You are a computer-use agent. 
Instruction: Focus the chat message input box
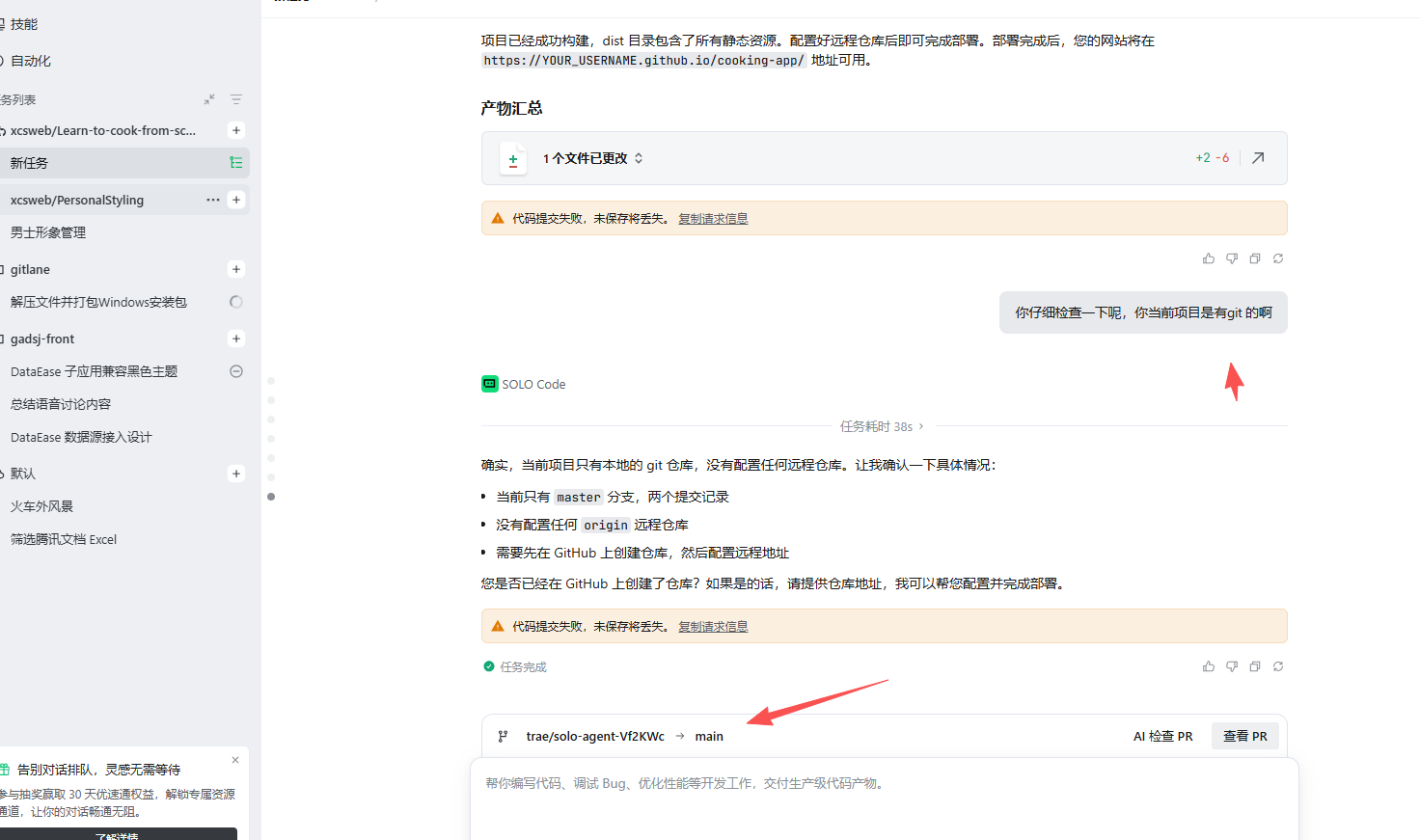(x=885, y=799)
